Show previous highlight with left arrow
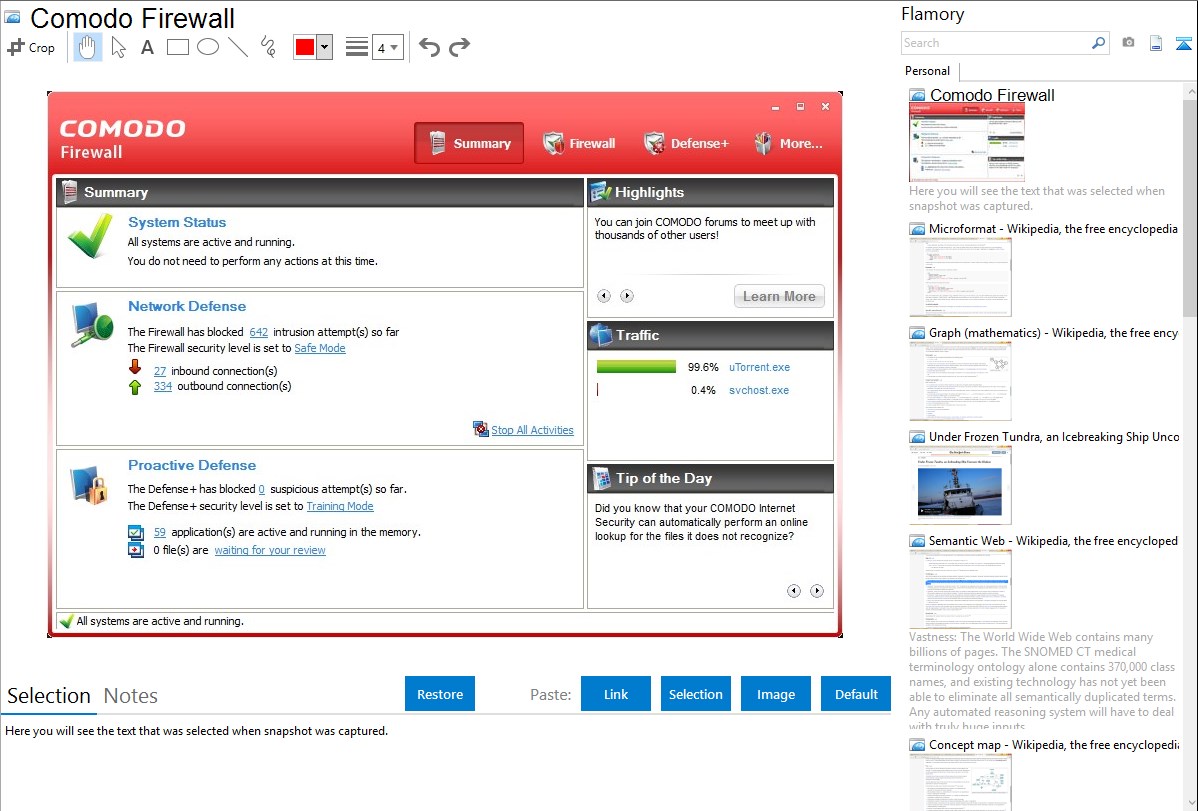 604,296
